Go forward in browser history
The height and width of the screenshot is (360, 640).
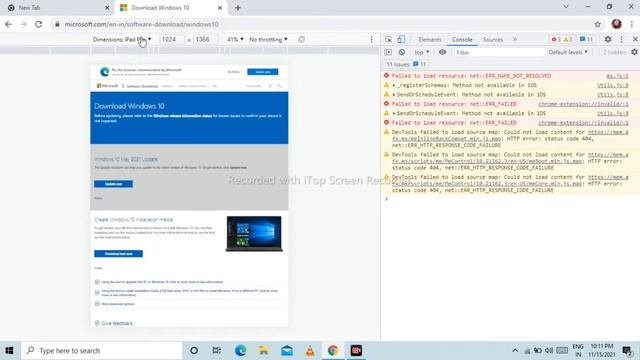click(23, 24)
